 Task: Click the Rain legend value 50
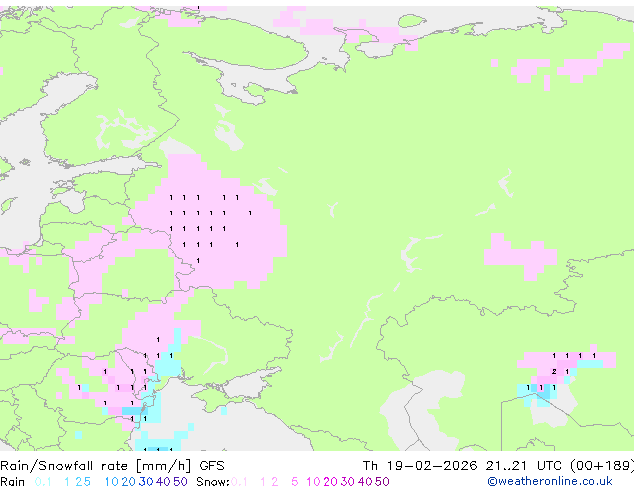coord(180,482)
